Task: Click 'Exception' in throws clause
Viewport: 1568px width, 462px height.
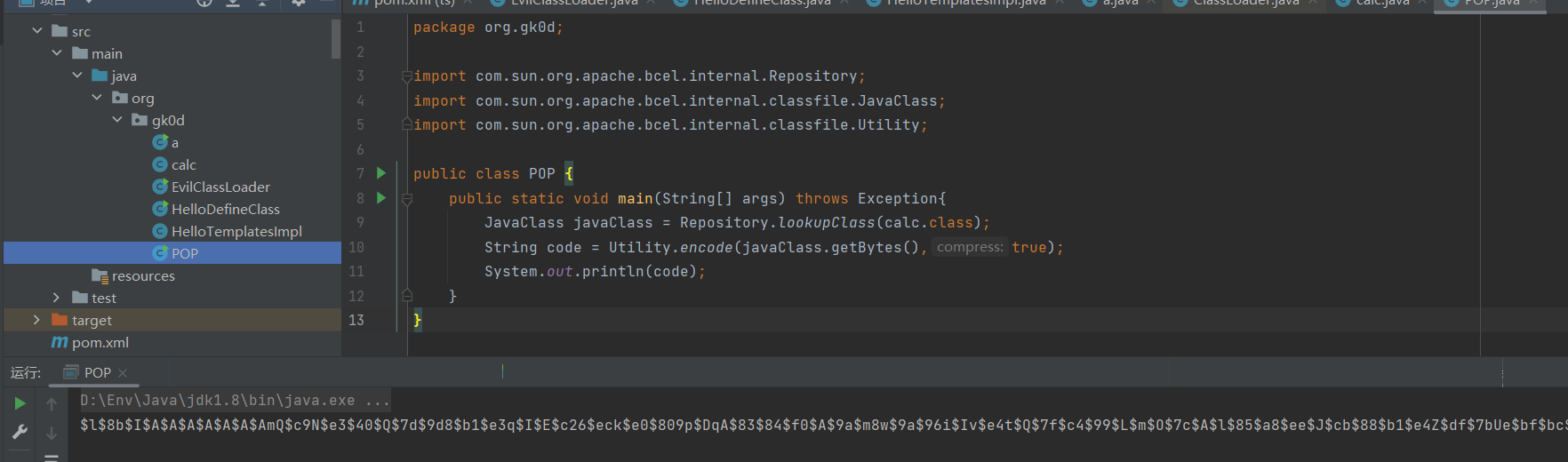Action: [898, 199]
